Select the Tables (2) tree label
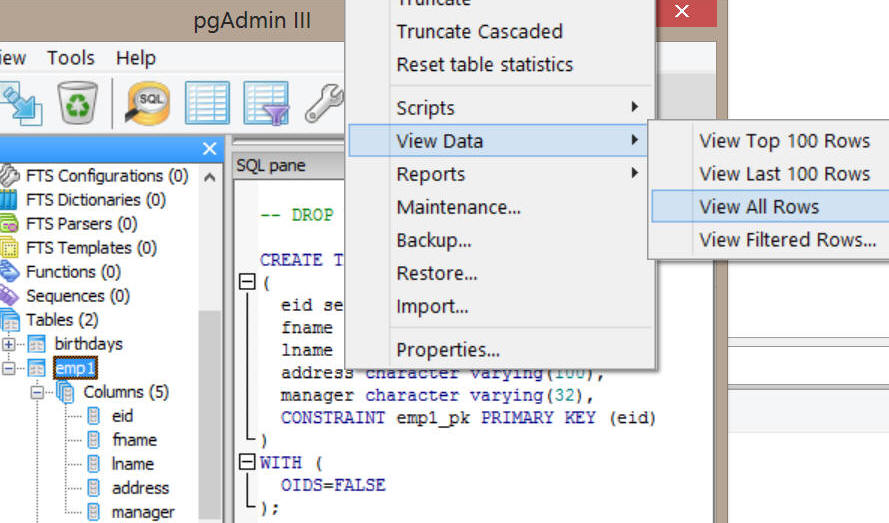Image resolution: width=889 pixels, height=523 pixels. click(x=62, y=320)
